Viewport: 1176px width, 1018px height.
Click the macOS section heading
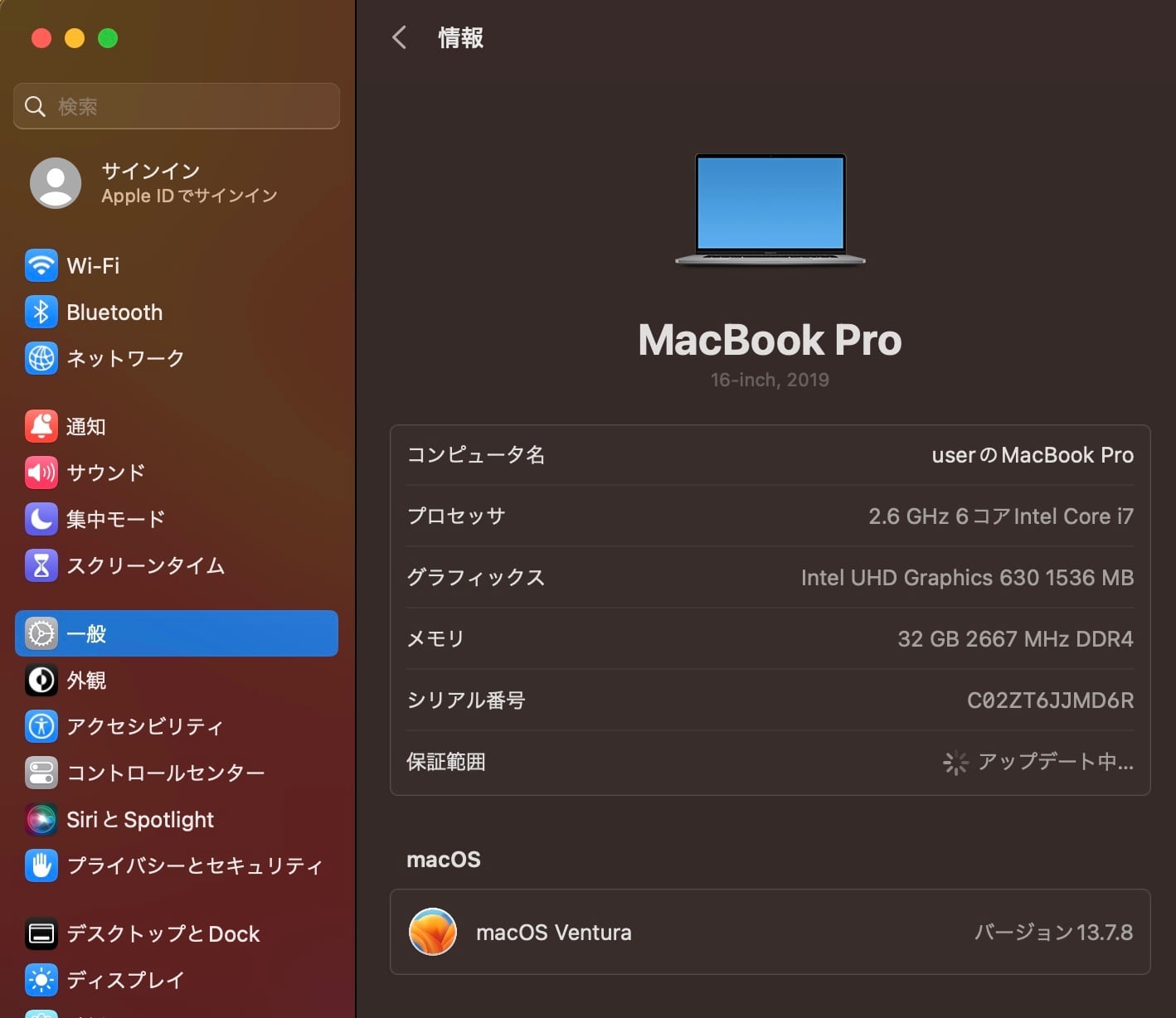444,860
